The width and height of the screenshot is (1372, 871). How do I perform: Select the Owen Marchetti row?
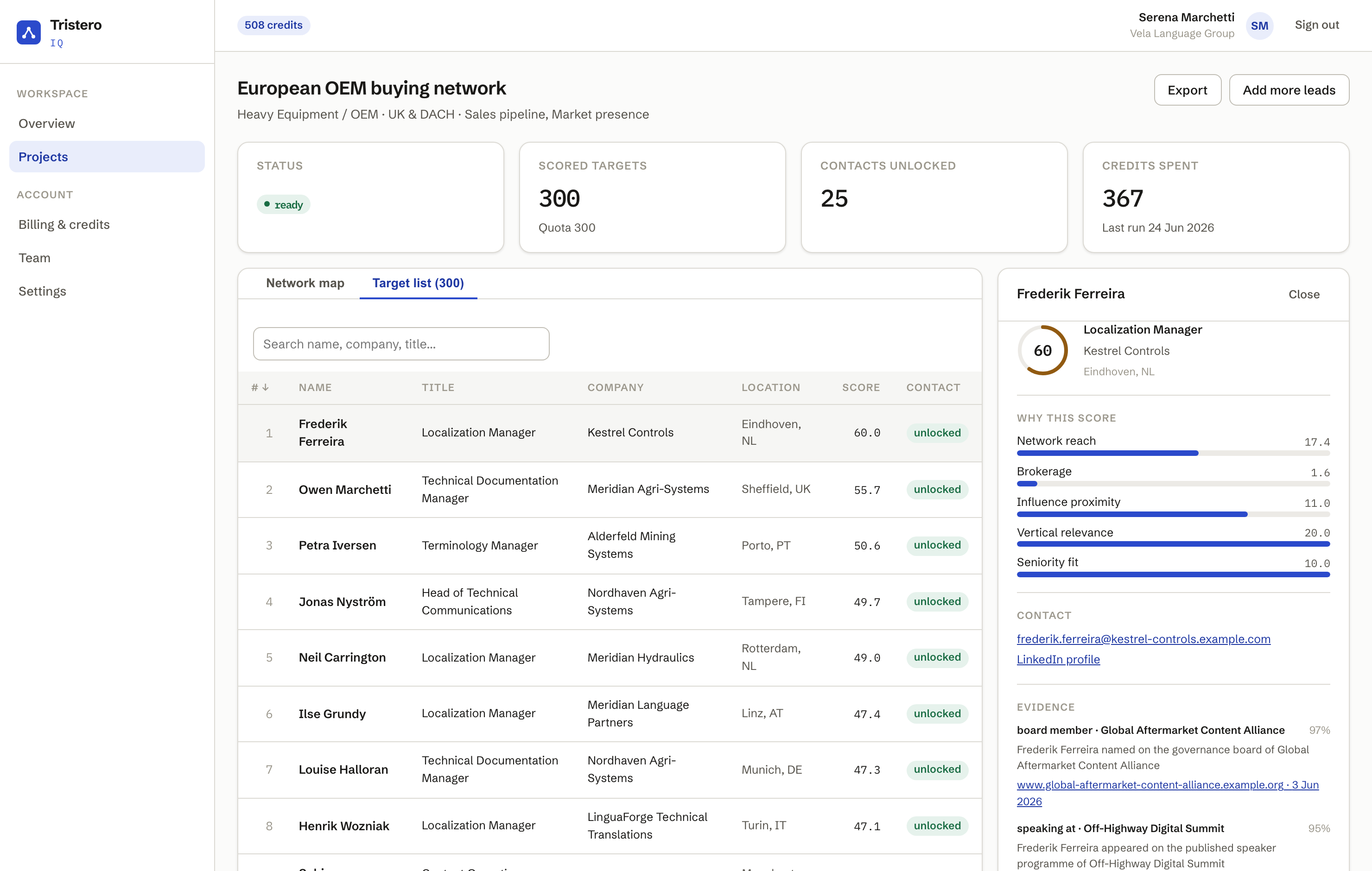click(610, 489)
